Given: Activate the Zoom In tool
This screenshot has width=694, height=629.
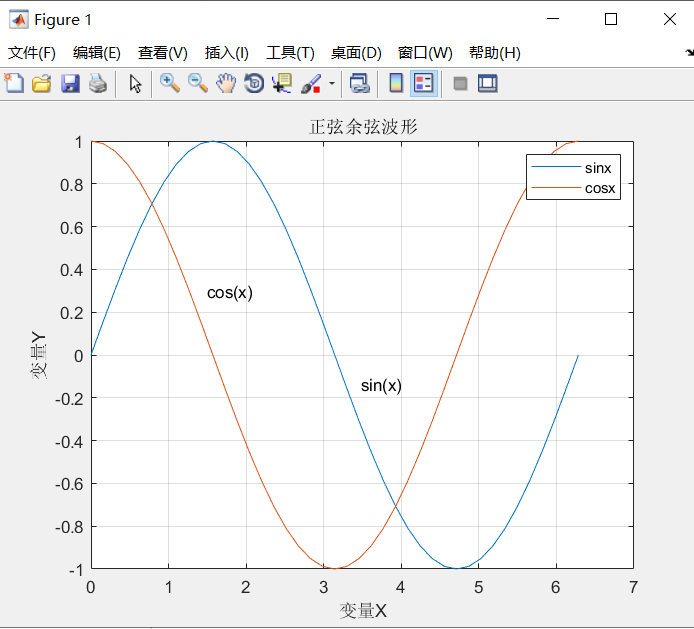Looking at the screenshot, I should [x=170, y=83].
